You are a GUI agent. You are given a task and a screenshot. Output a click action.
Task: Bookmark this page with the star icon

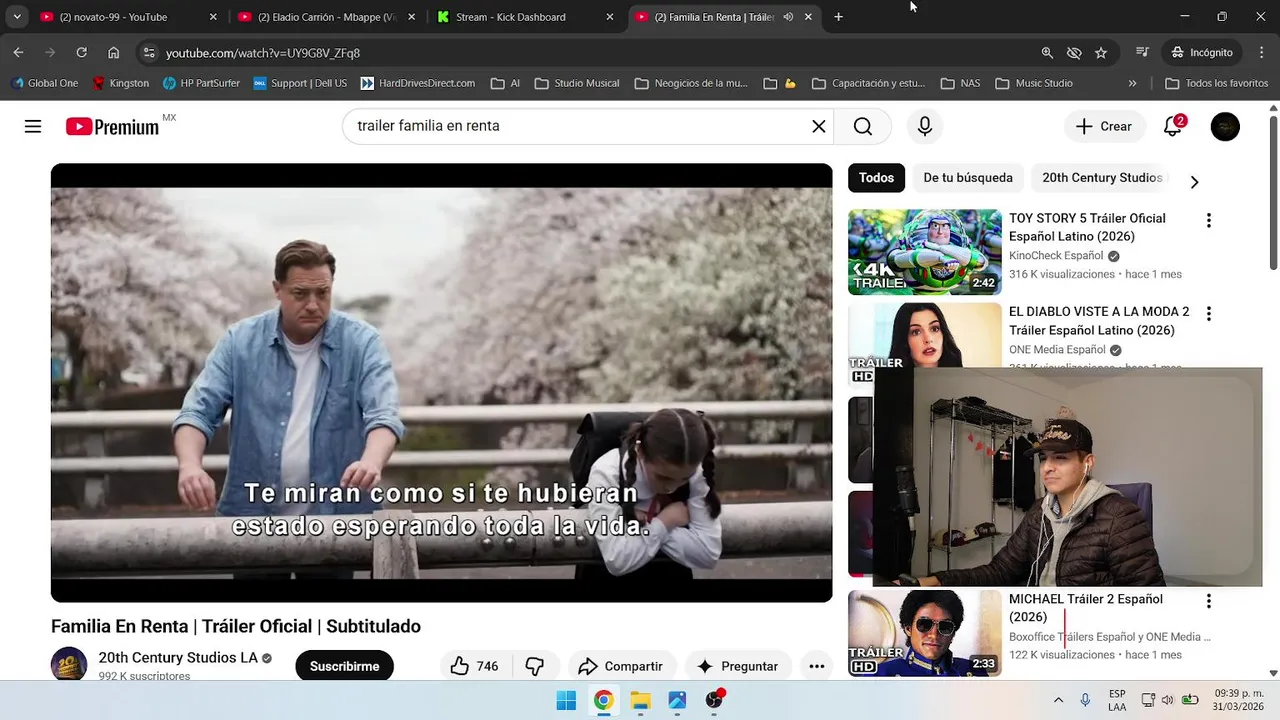click(1101, 52)
